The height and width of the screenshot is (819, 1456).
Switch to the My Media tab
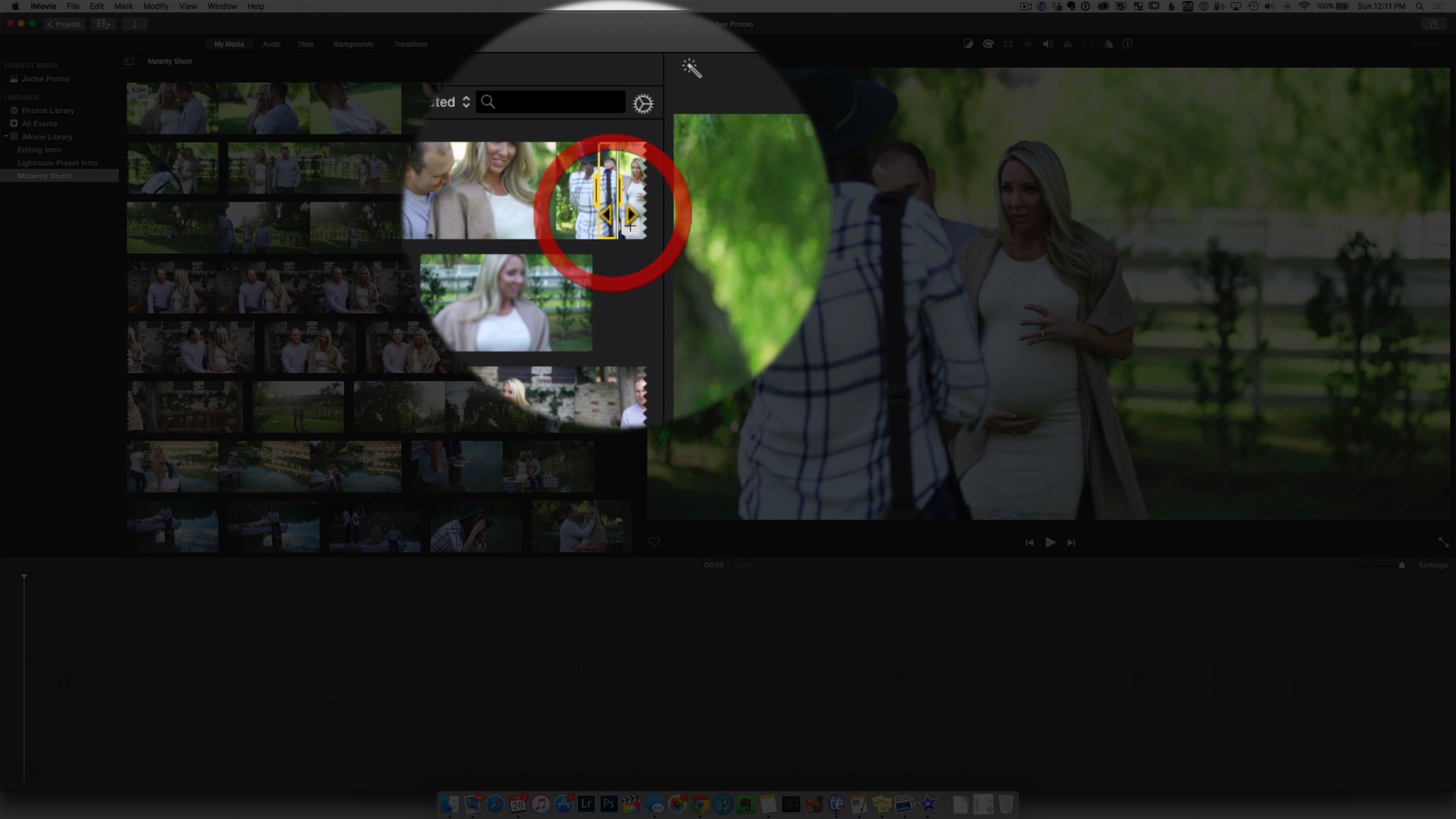229,44
